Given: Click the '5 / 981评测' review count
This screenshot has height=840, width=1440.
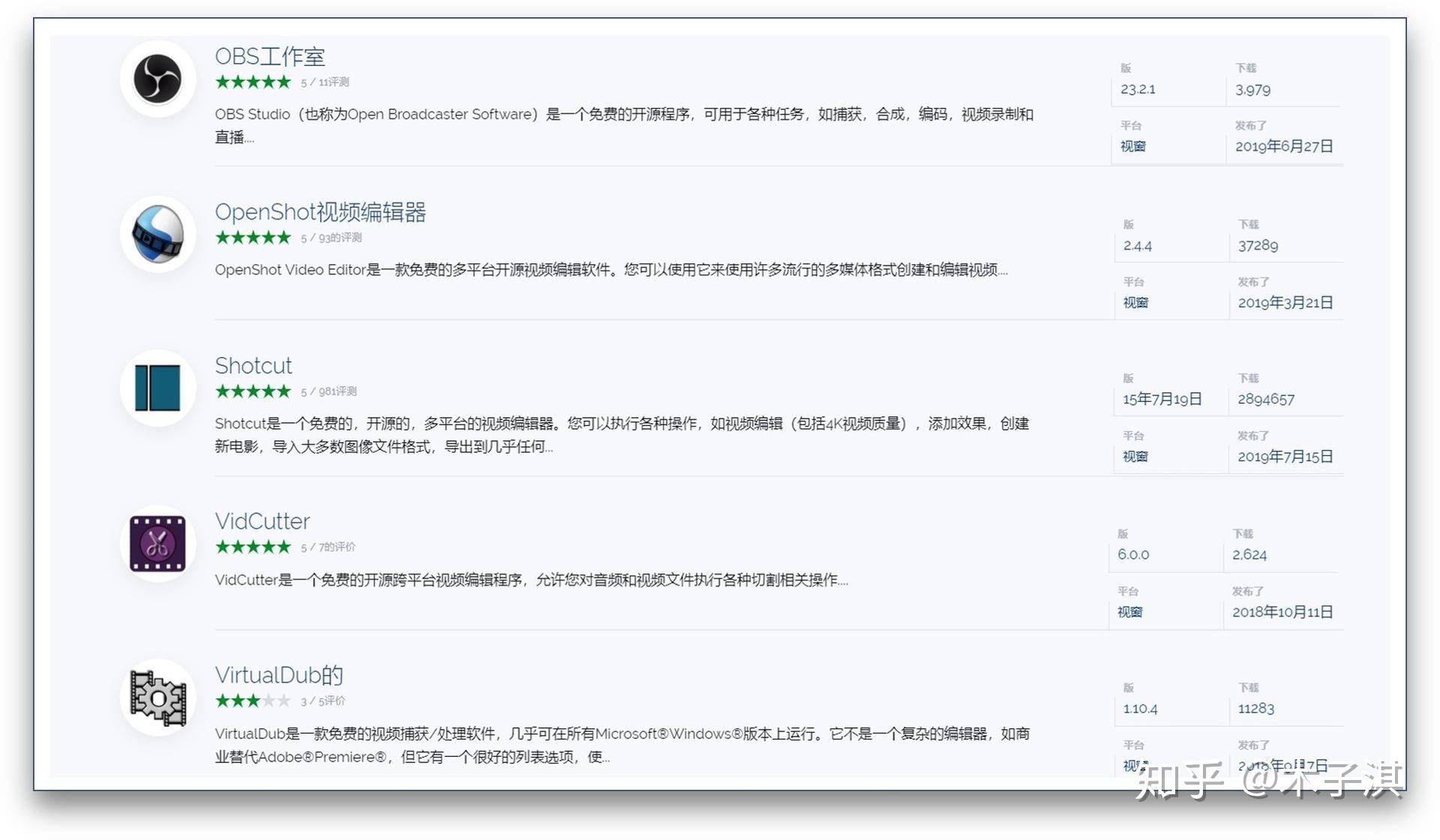Looking at the screenshot, I should 328,391.
